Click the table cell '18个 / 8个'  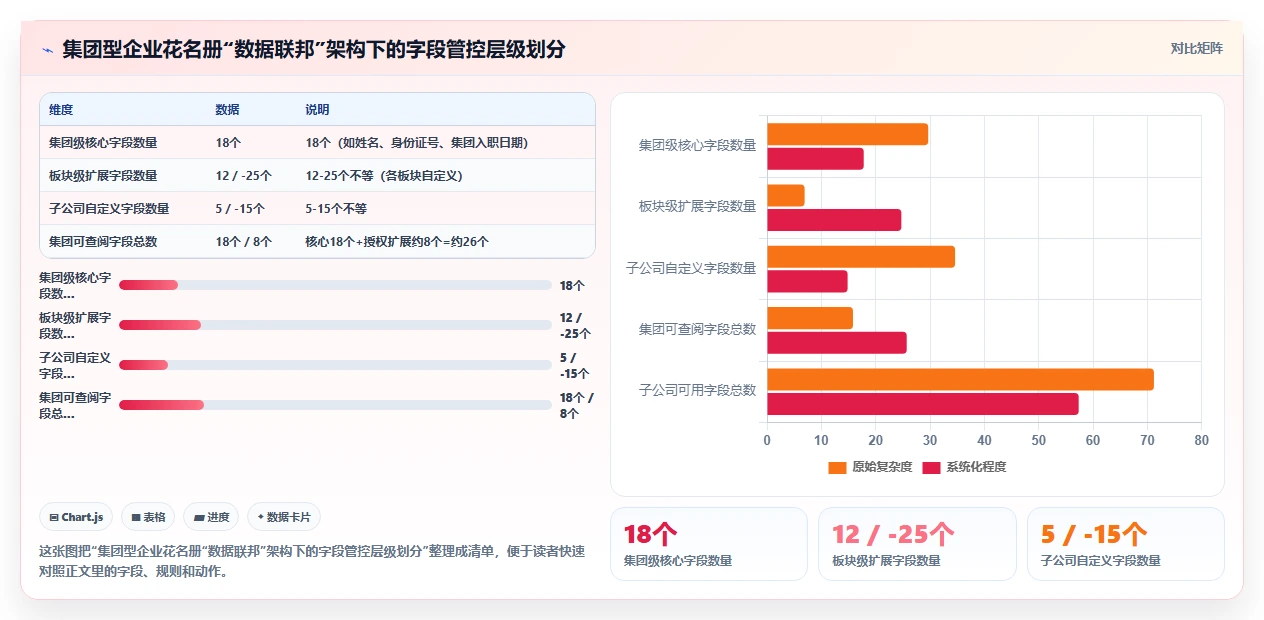[x=243, y=241]
